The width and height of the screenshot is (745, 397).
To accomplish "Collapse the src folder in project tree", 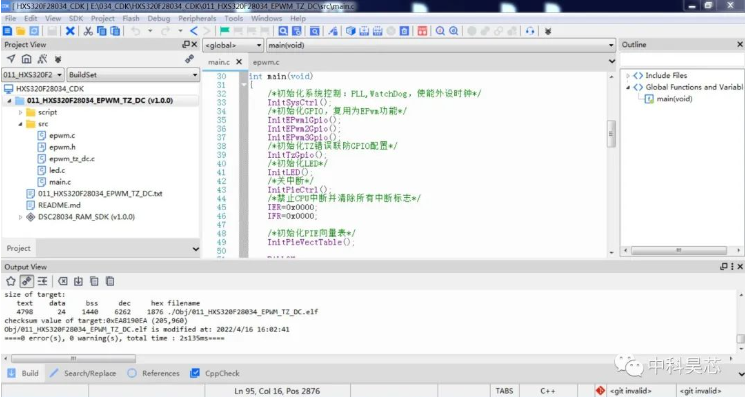I will point(20,124).
